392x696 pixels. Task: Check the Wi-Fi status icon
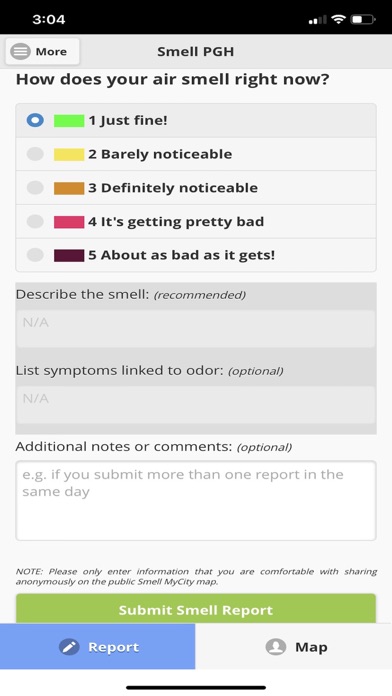point(339,20)
